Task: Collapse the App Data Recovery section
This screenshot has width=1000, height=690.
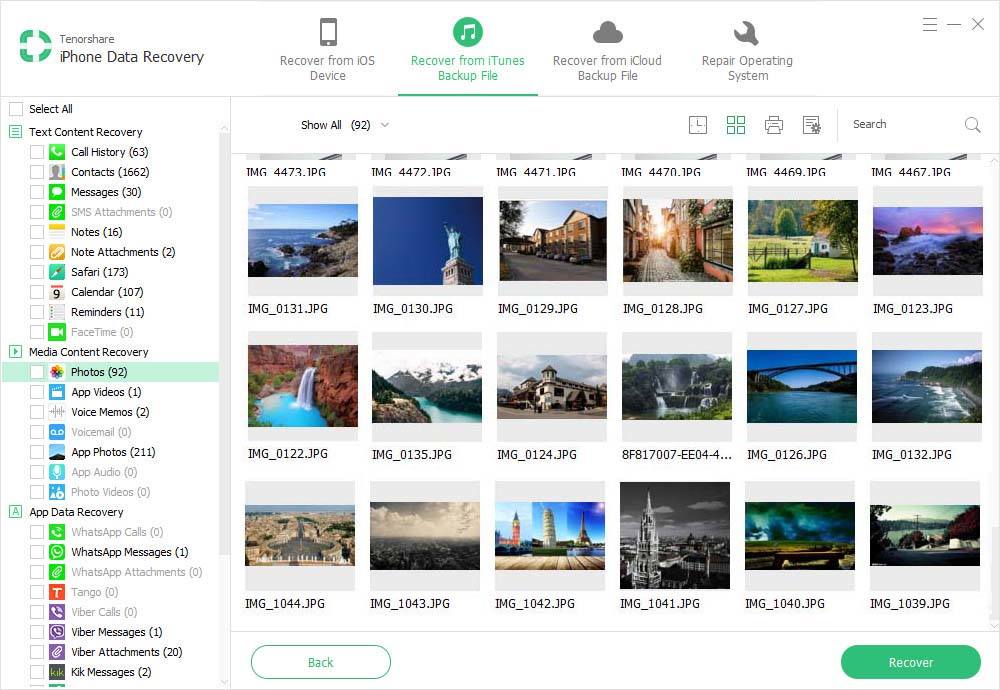Action: (15, 511)
